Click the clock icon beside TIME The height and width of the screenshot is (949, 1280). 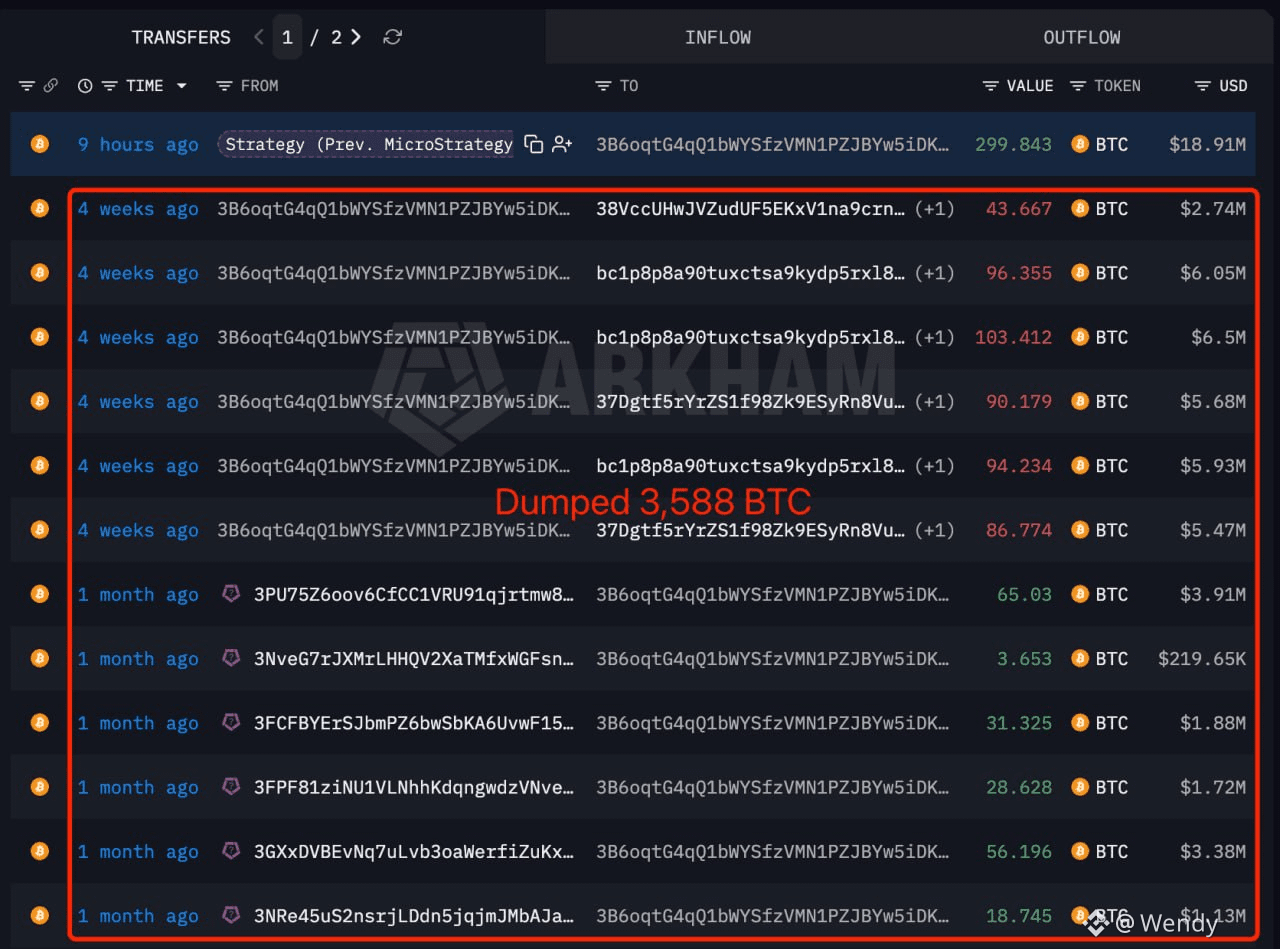[x=85, y=86]
